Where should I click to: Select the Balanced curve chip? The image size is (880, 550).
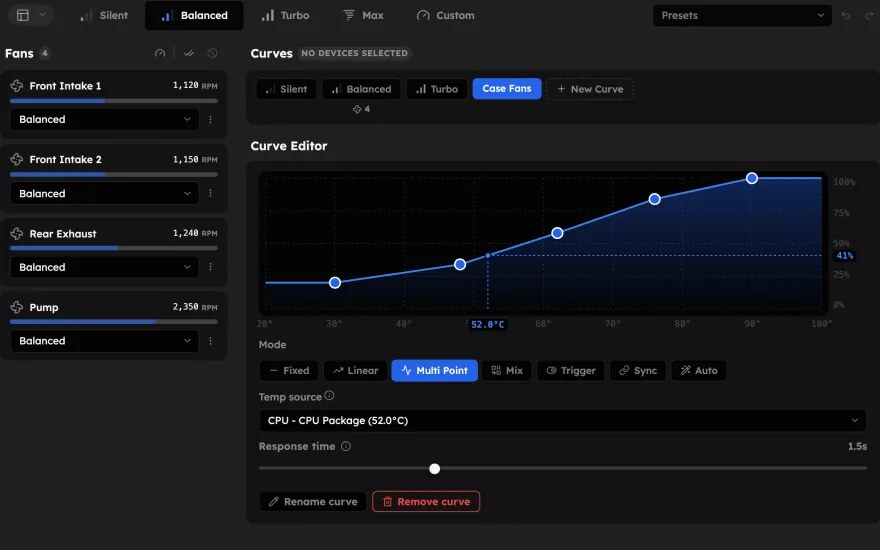(361, 89)
